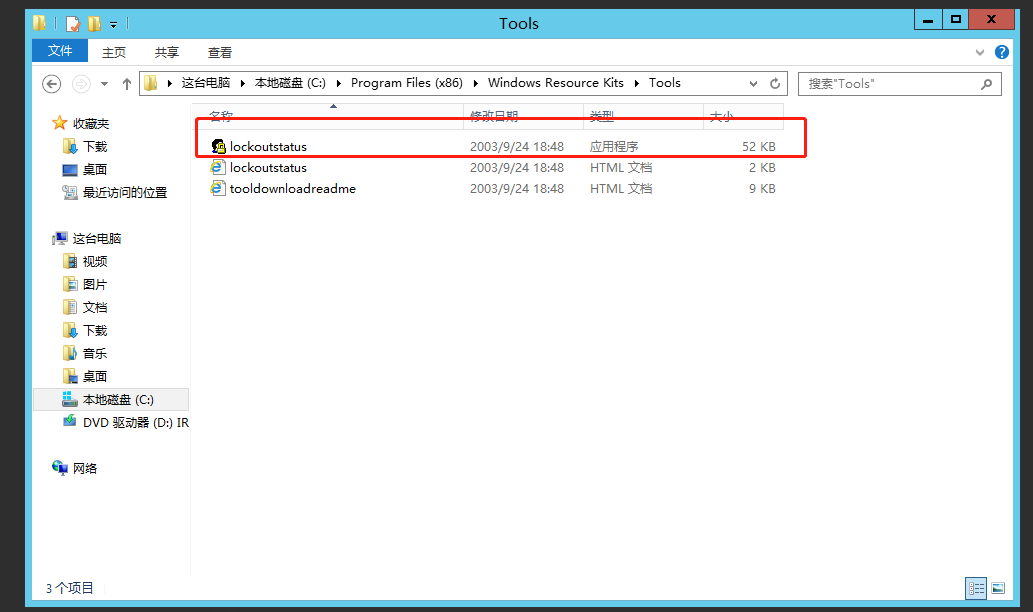1033x612 pixels.
Task: Select 这台电脑 in navigation pane
Action: tap(96, 238)
